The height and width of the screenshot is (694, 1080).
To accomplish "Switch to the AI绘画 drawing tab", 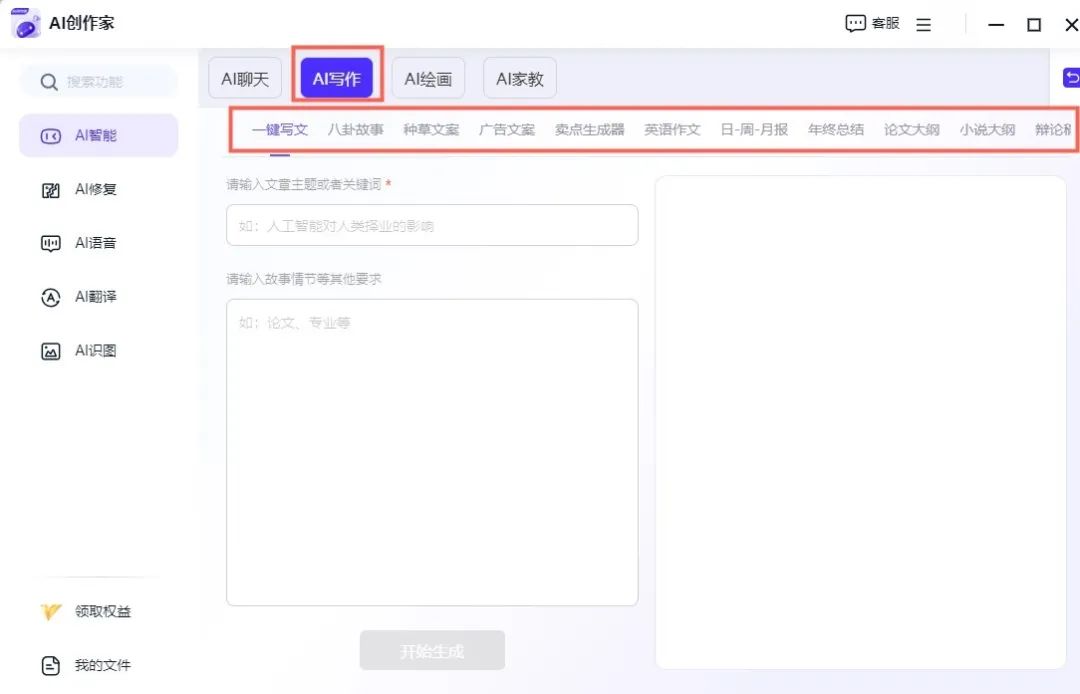I will coord(428,77).
